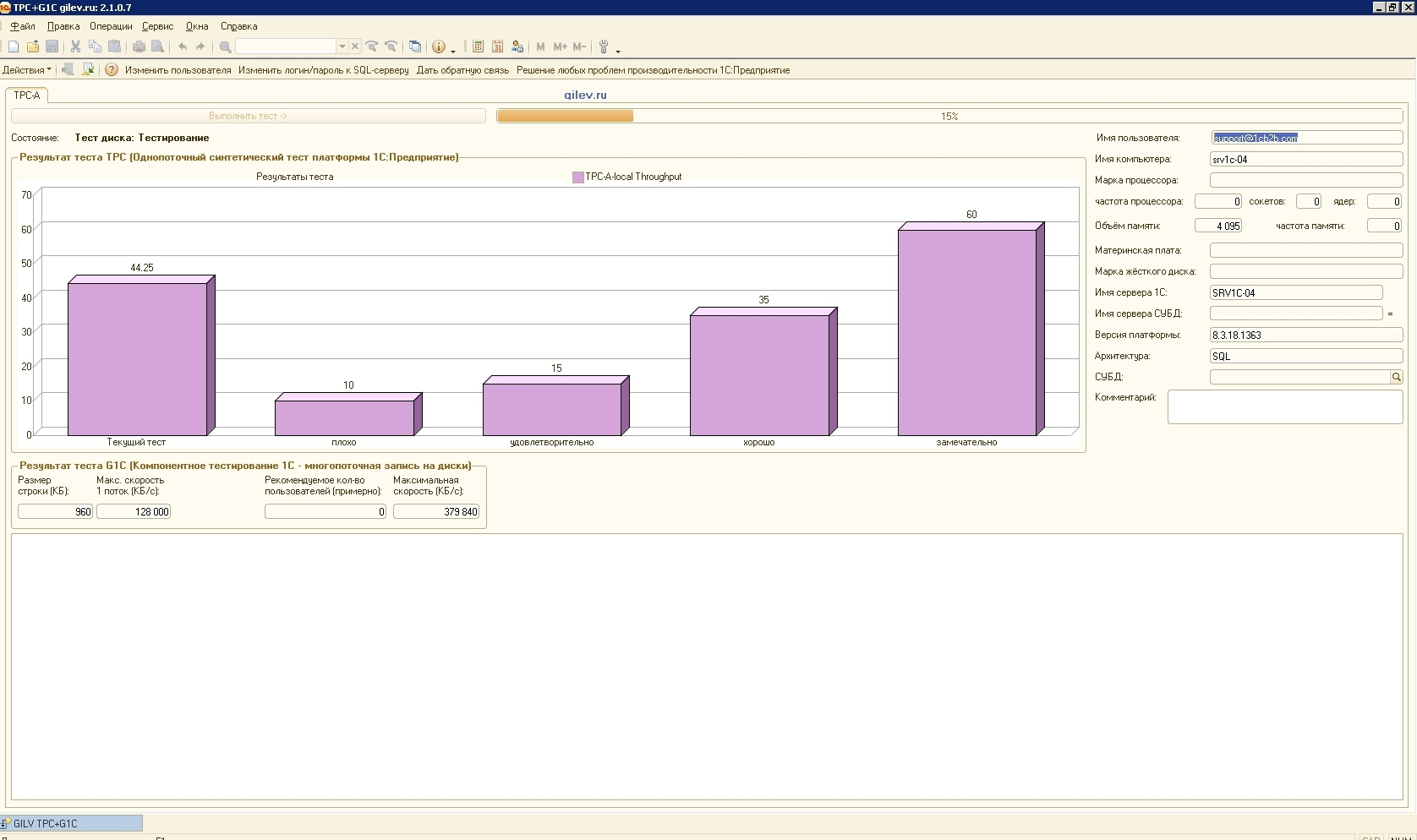Image resolution: width=1417 pixels, height=840 pixels.
Task: Open the Сервис menu
Action: point(157,26)
